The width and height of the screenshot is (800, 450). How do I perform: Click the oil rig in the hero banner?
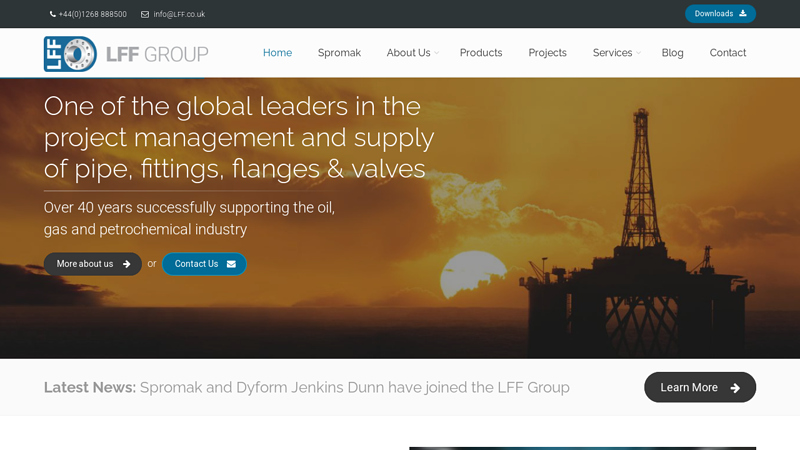(x=638, y=232)
